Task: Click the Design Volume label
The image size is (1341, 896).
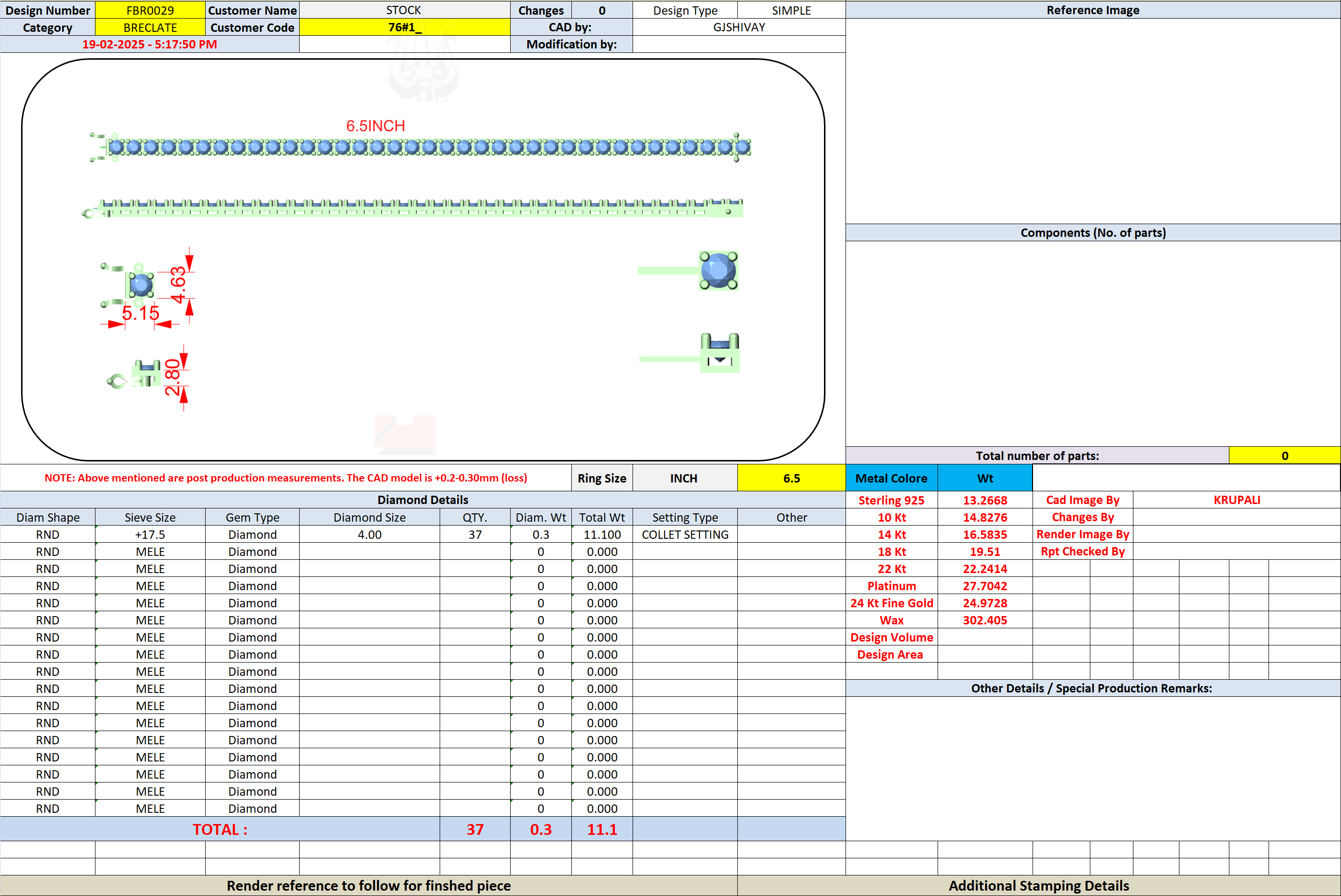Action: tap(891, 637)
